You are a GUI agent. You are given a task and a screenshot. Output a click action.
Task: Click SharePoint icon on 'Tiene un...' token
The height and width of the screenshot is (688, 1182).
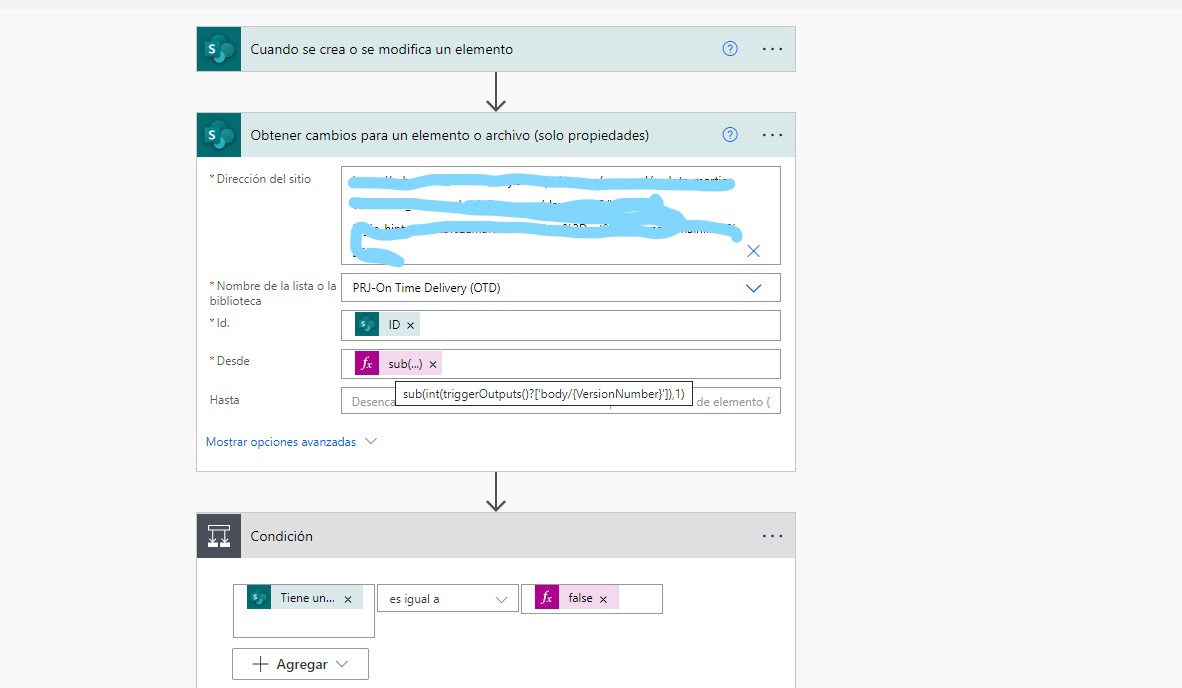click(259, 598)
